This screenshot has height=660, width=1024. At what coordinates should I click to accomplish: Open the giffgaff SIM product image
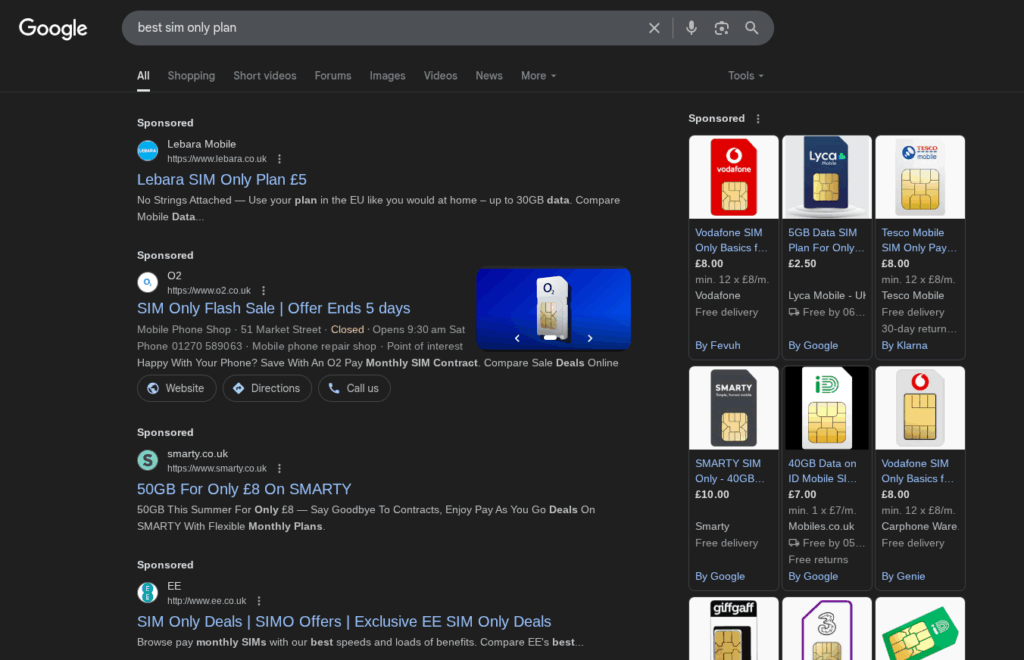pyautogui.click(x=733, y=629)
